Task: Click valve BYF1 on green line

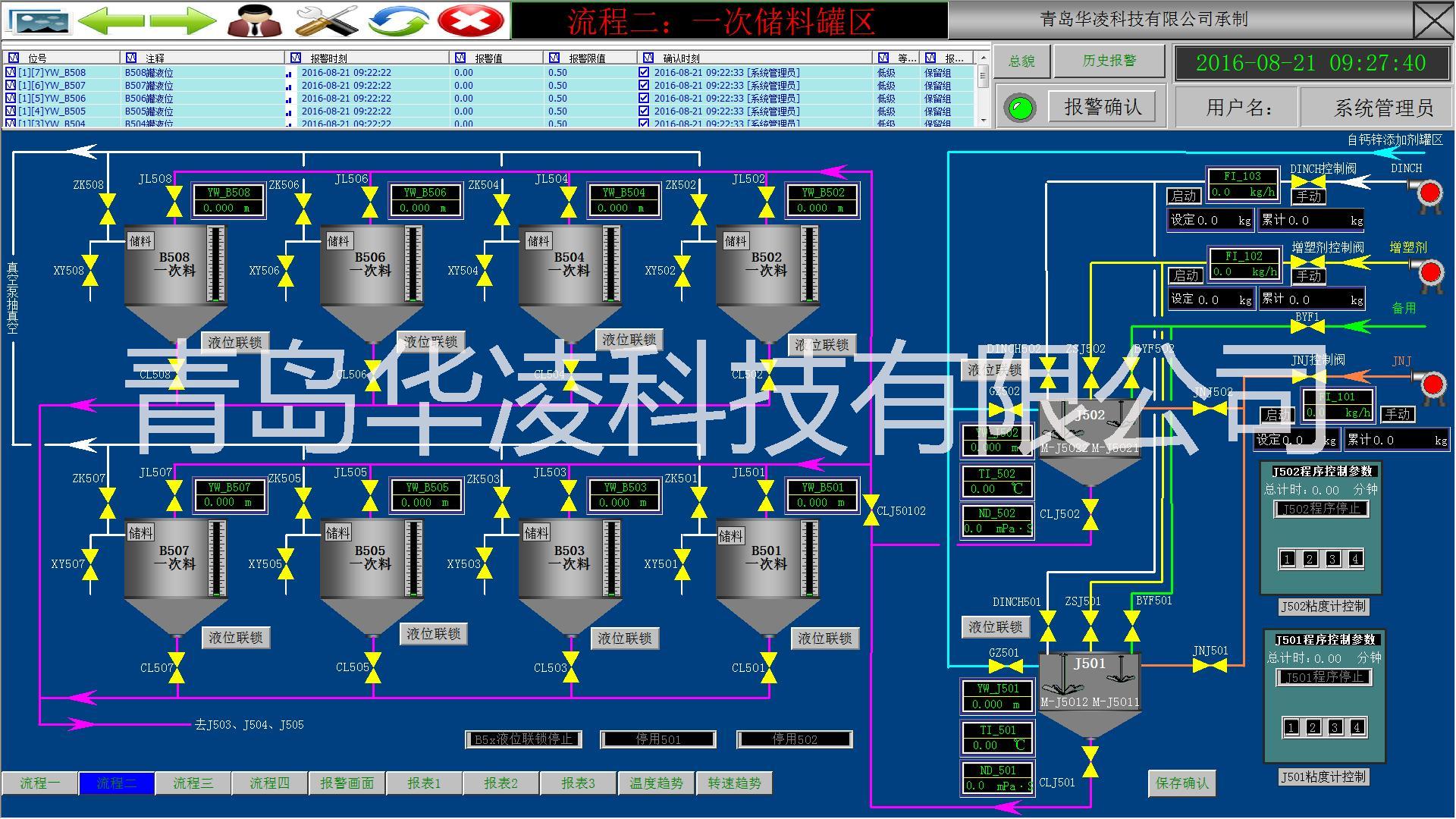Action: (x=1308, y=327)
